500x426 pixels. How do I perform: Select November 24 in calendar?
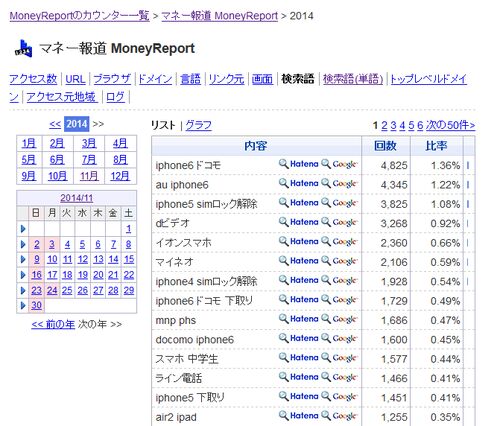[52, 290]
